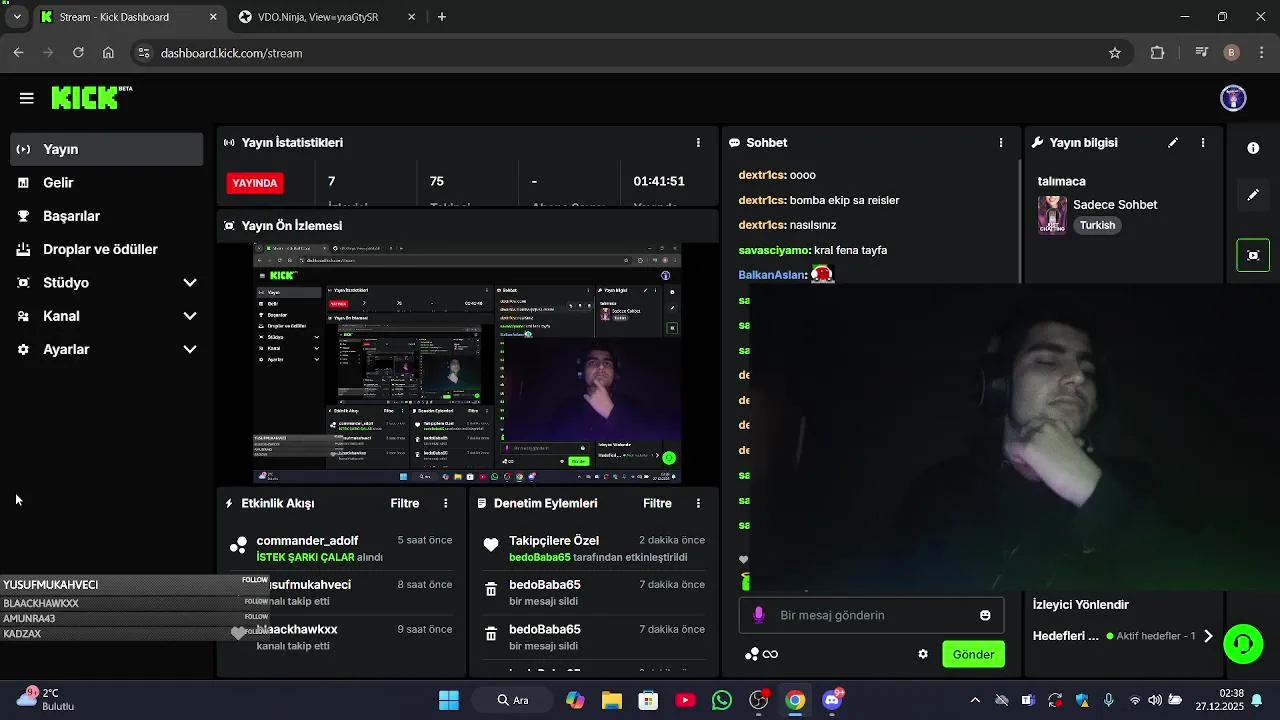
Task: Click the info icon in right rail
Action: 1253,148
